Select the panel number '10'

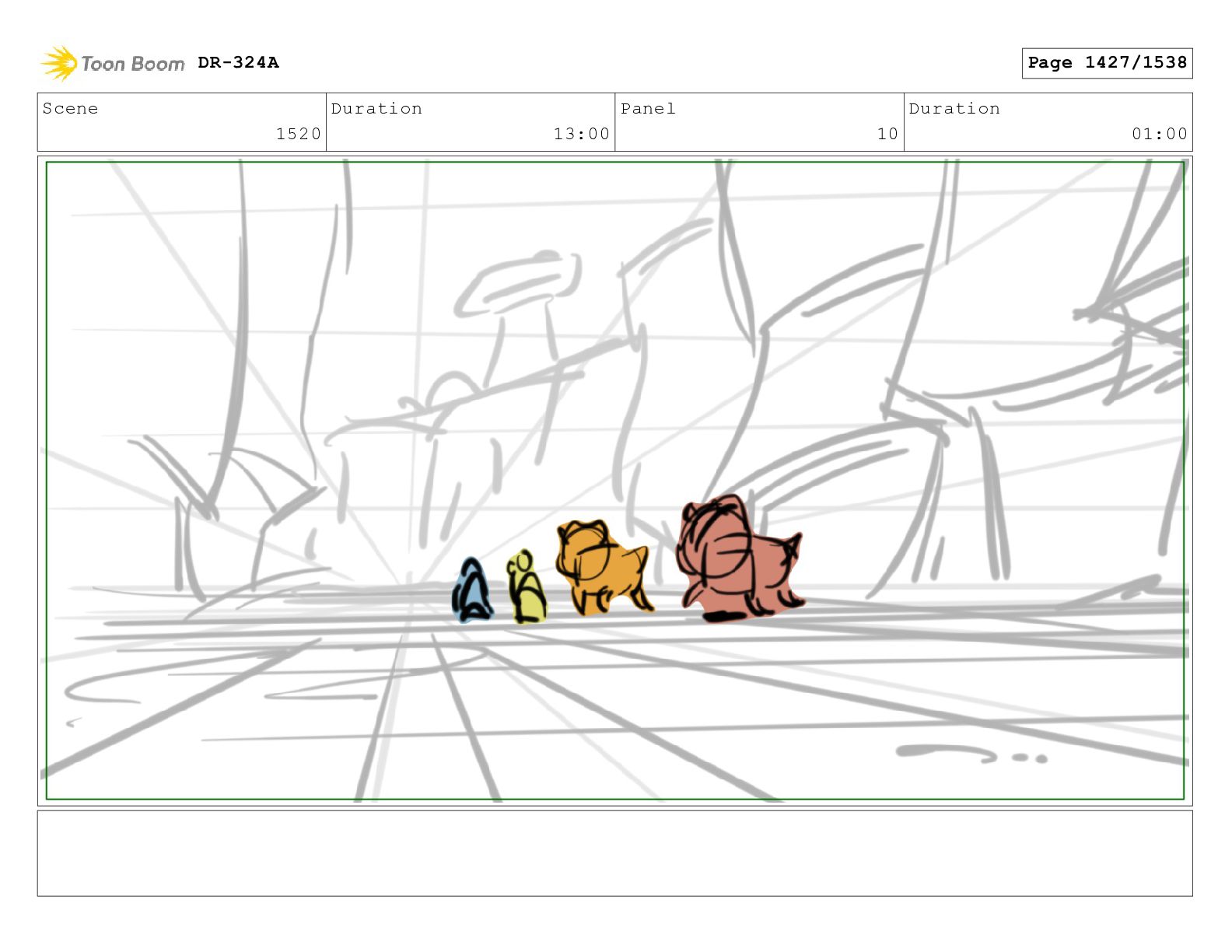pos(887,134)
